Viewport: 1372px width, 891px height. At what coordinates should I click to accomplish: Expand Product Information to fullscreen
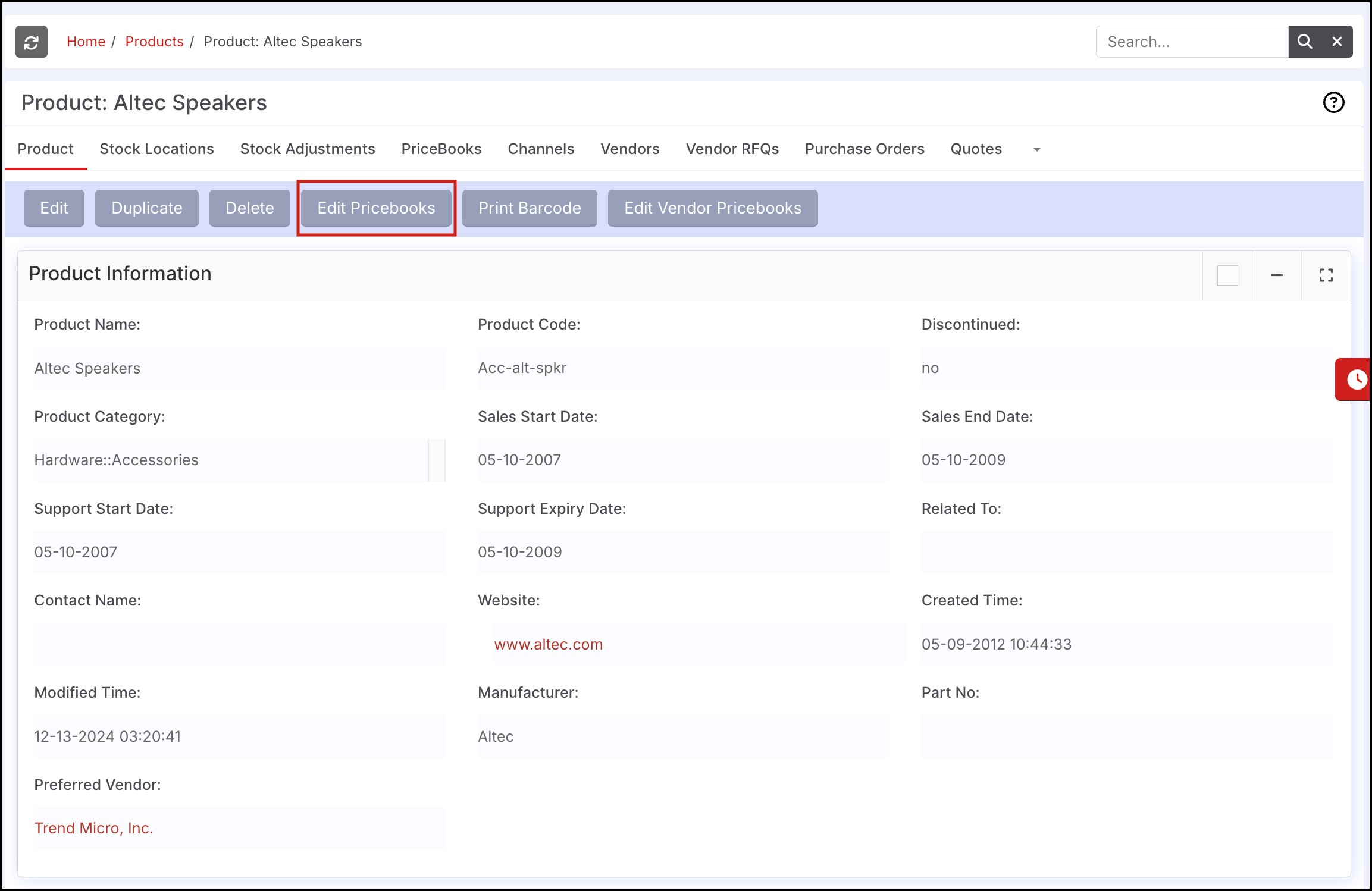click(x=1326, y=275)
